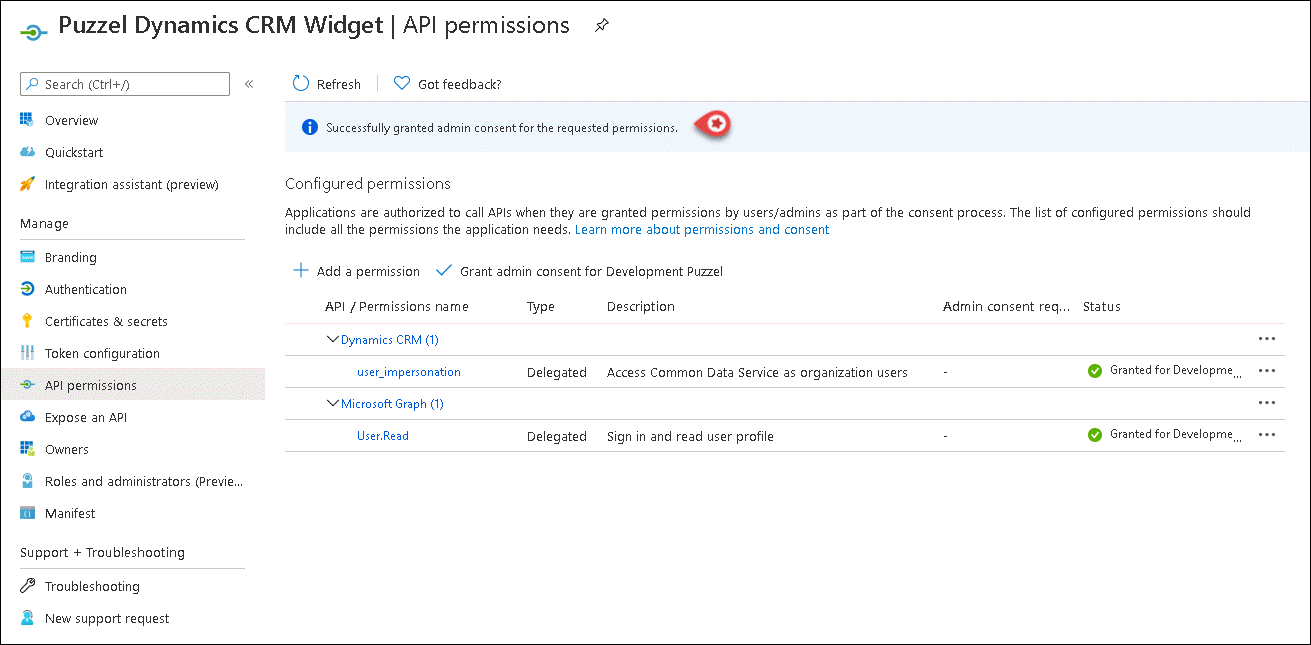Open the Learn more about permissions link
The height and width of the screenshot is (645, 1311).
(701, 229)
